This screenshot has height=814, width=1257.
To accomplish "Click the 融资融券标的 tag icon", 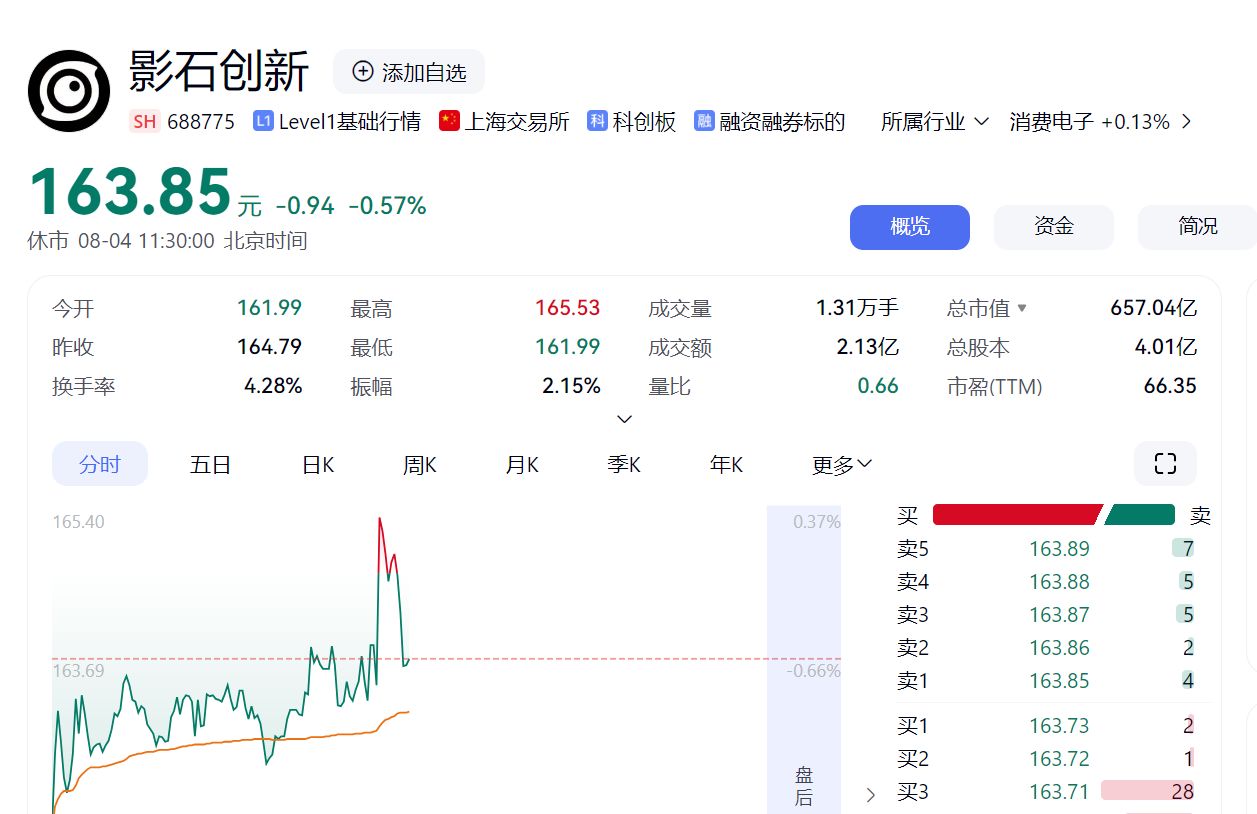I will click(704, 122).
